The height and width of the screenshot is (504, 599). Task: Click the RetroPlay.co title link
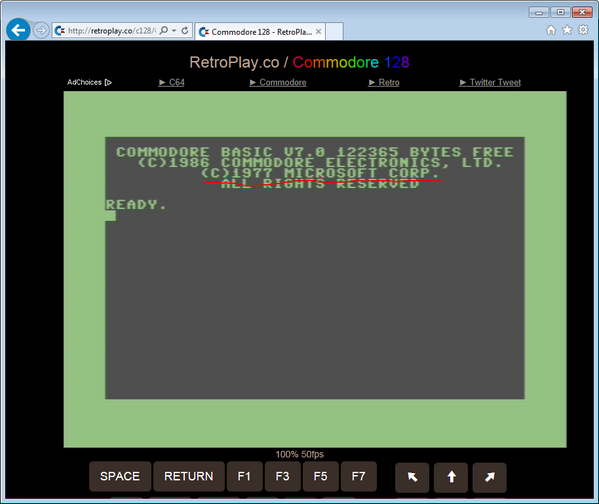click(234, 62)
